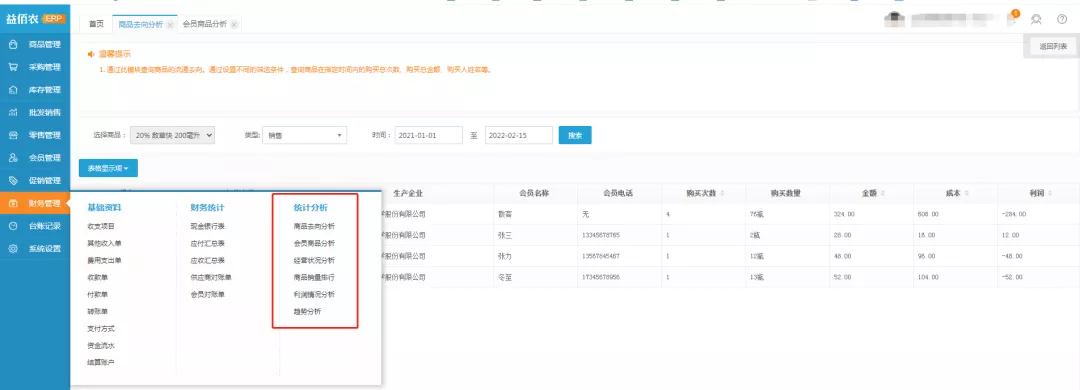Open 商品管理 in the sidebar

35,45
